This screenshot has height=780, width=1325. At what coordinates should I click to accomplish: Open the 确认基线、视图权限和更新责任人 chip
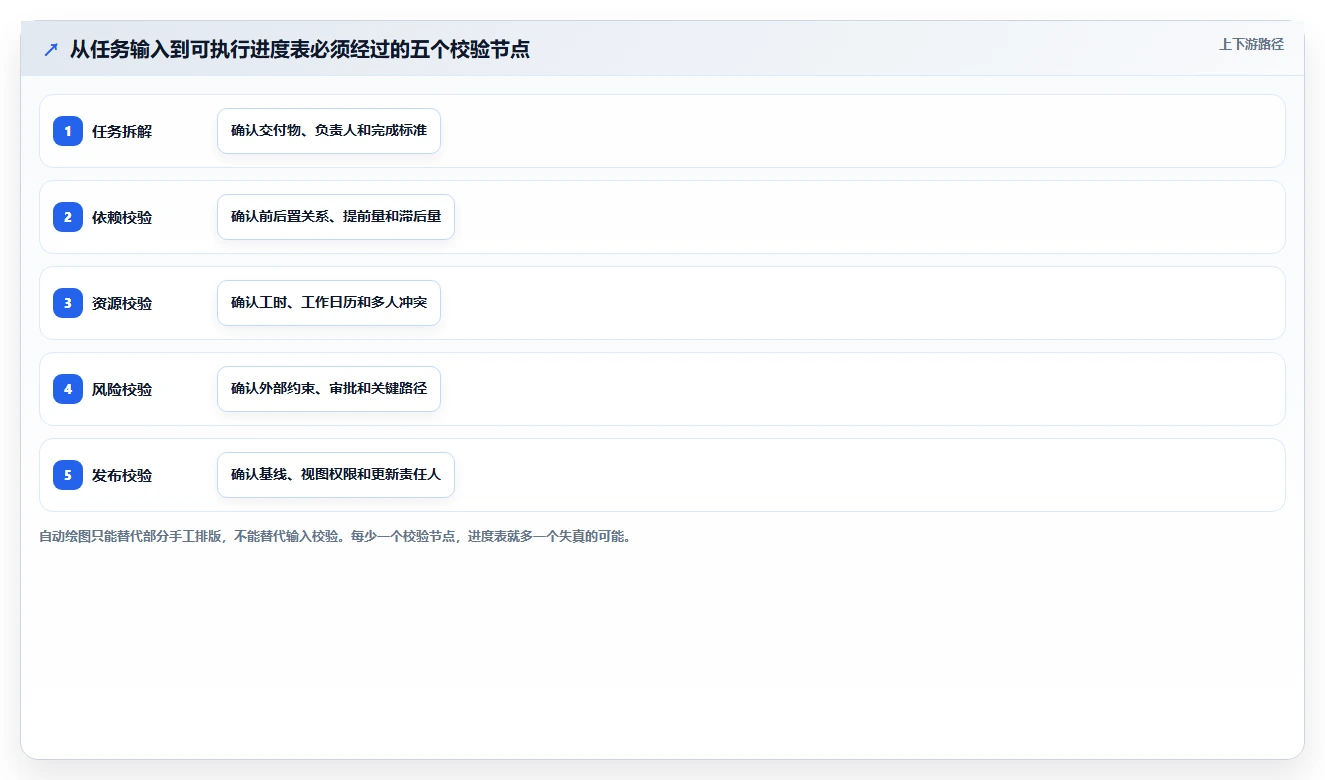pos(336,475)
